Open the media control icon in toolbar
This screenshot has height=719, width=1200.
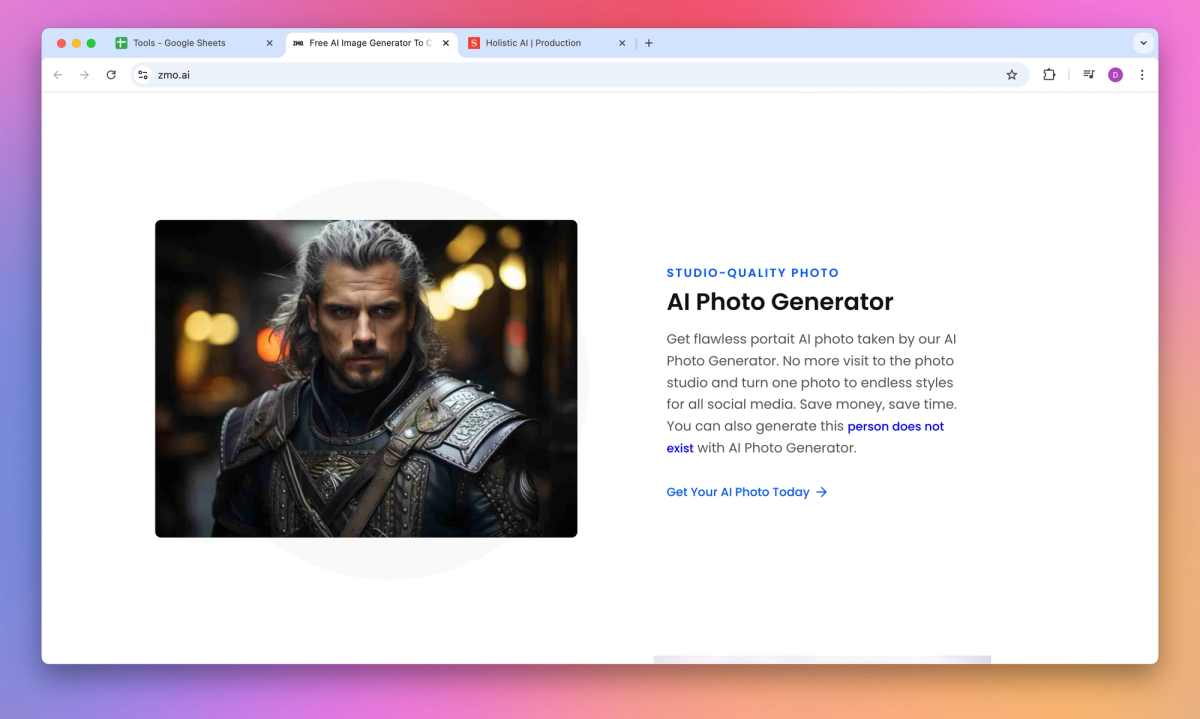1089,75
